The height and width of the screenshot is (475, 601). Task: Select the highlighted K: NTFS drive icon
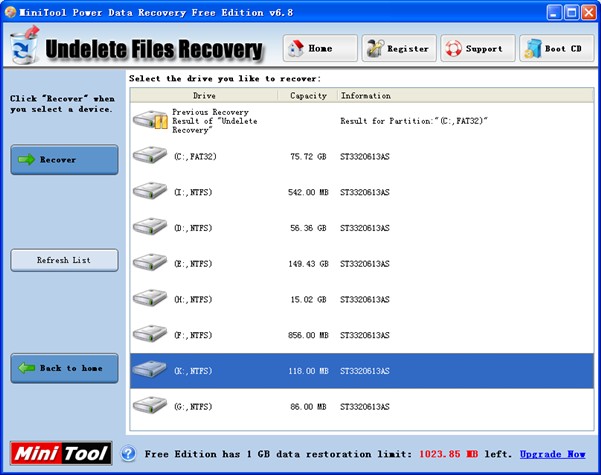pyautogui.click(x=150, y=369)
